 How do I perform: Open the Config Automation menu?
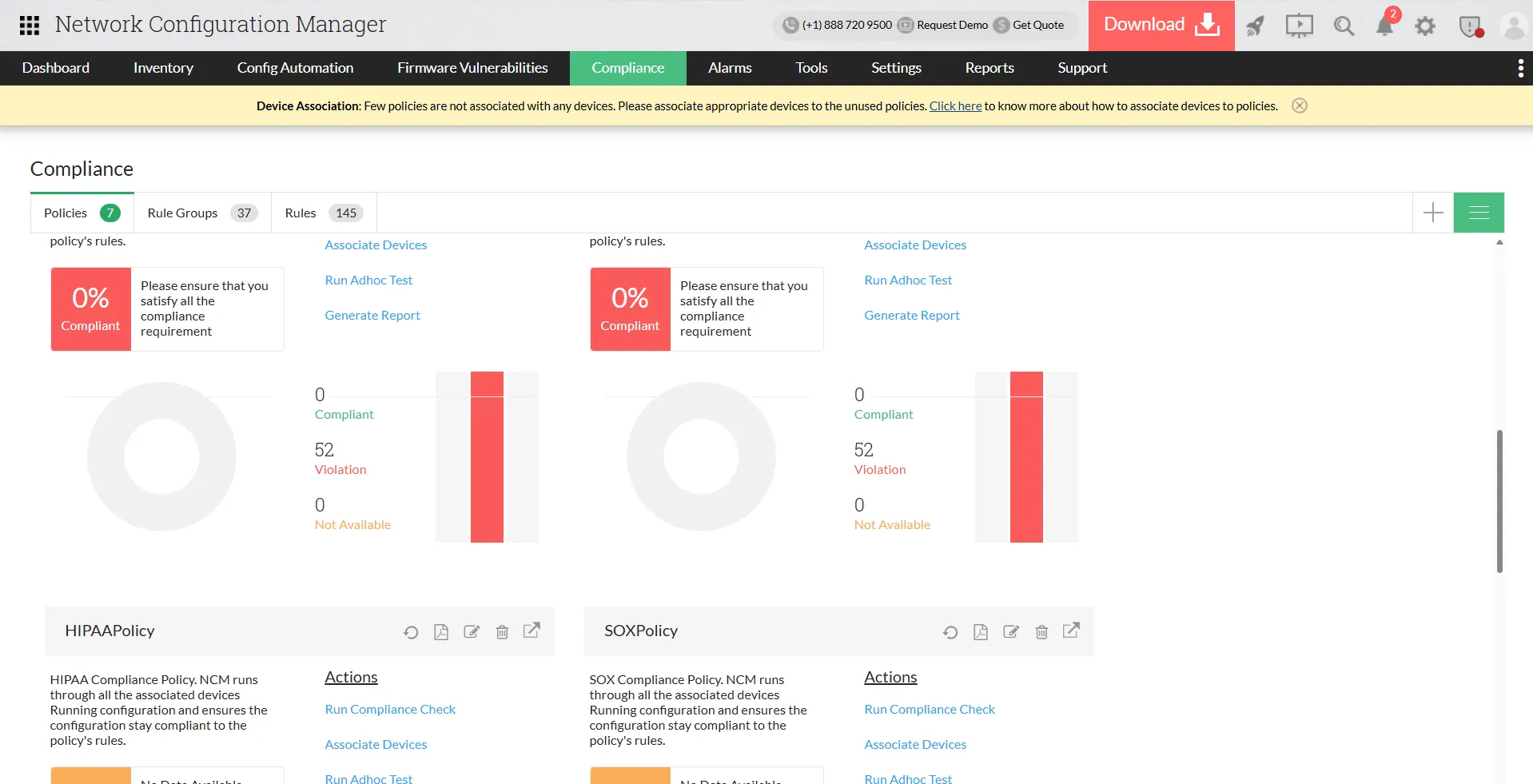(295, 68)
